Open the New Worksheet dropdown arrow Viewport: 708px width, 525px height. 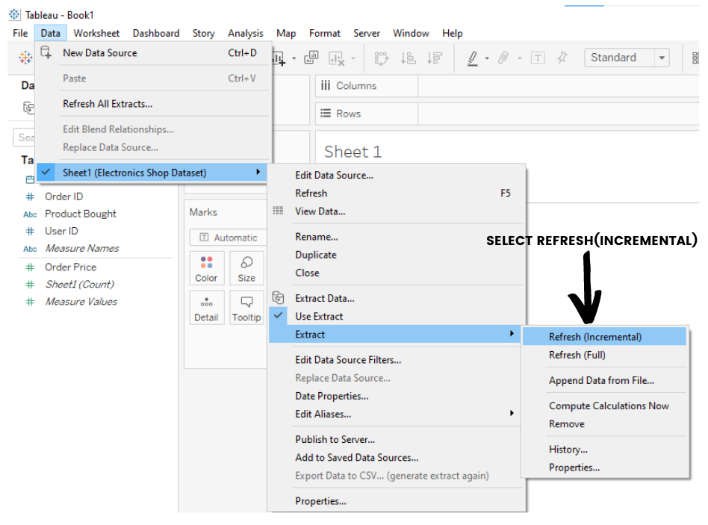pyautogui.click(x=294, y=58)
